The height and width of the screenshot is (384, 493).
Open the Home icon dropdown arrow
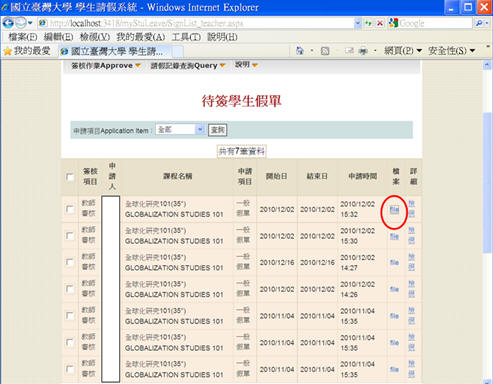312,51
